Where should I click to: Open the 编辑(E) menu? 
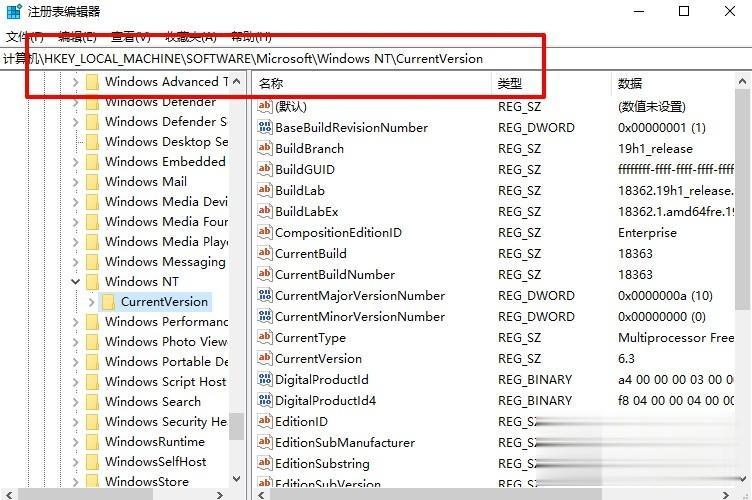(77, 36)
